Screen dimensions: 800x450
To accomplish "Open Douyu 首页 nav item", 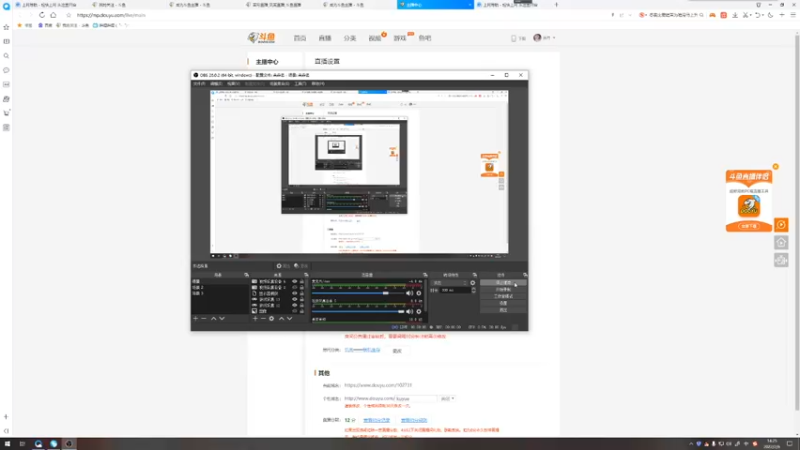I will (300, 38).
